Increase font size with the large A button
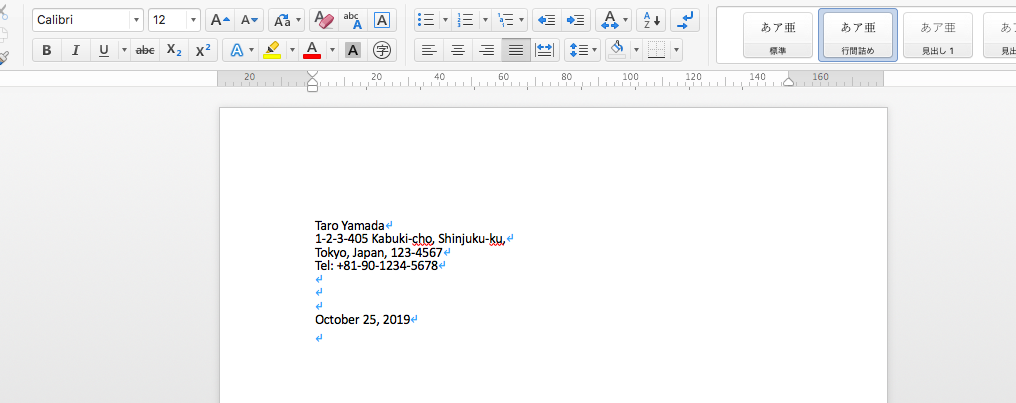 coord(219,20)
